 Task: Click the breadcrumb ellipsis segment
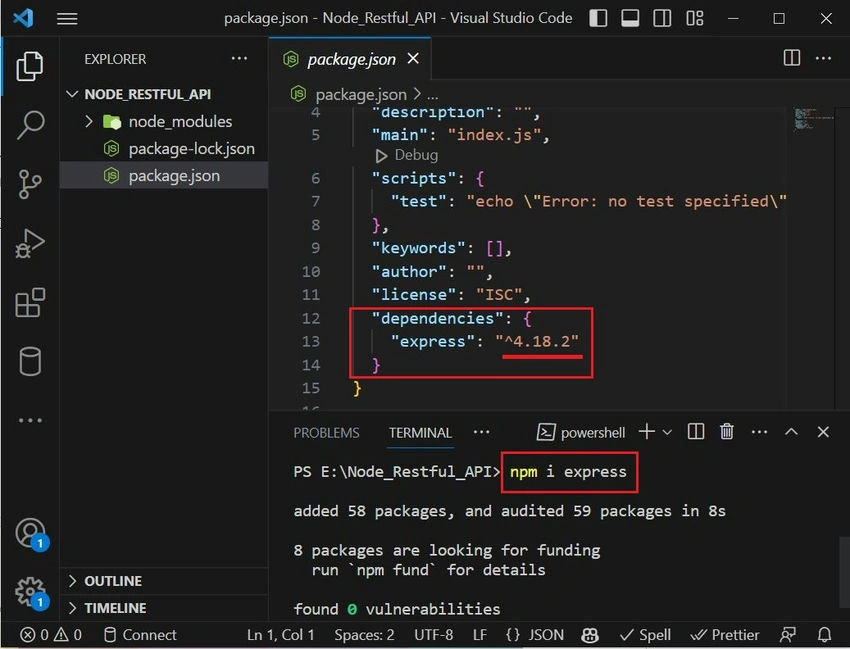pyautogui.click(x=433, y=95)
